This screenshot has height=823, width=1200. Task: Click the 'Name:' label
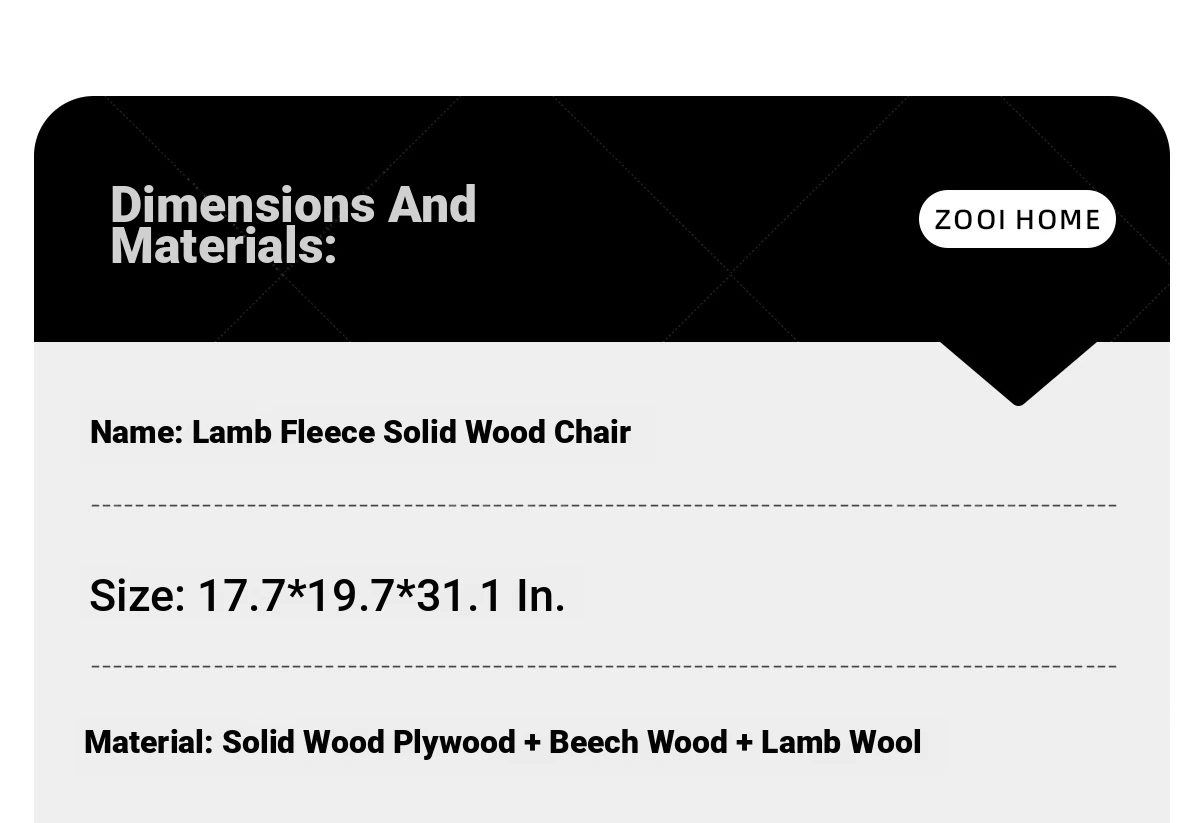tap(137, 432)
